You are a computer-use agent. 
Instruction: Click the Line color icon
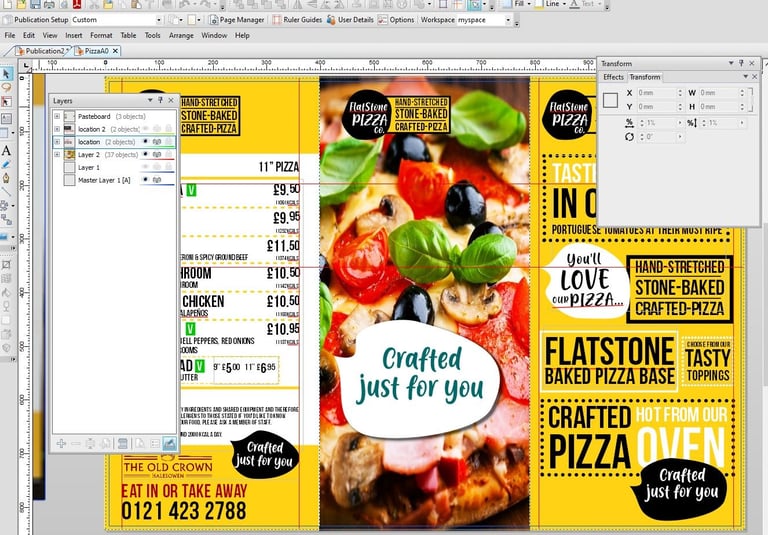click(539, 4)
